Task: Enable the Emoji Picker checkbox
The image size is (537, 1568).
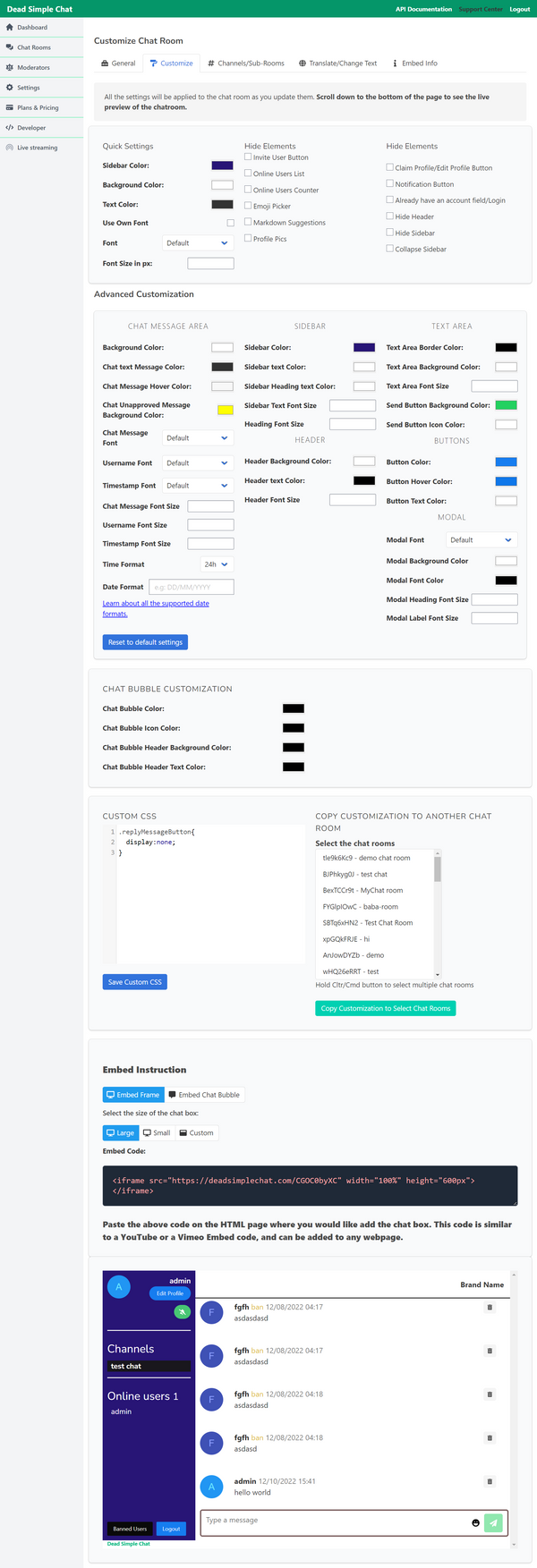Action: [x=247, y=205]
